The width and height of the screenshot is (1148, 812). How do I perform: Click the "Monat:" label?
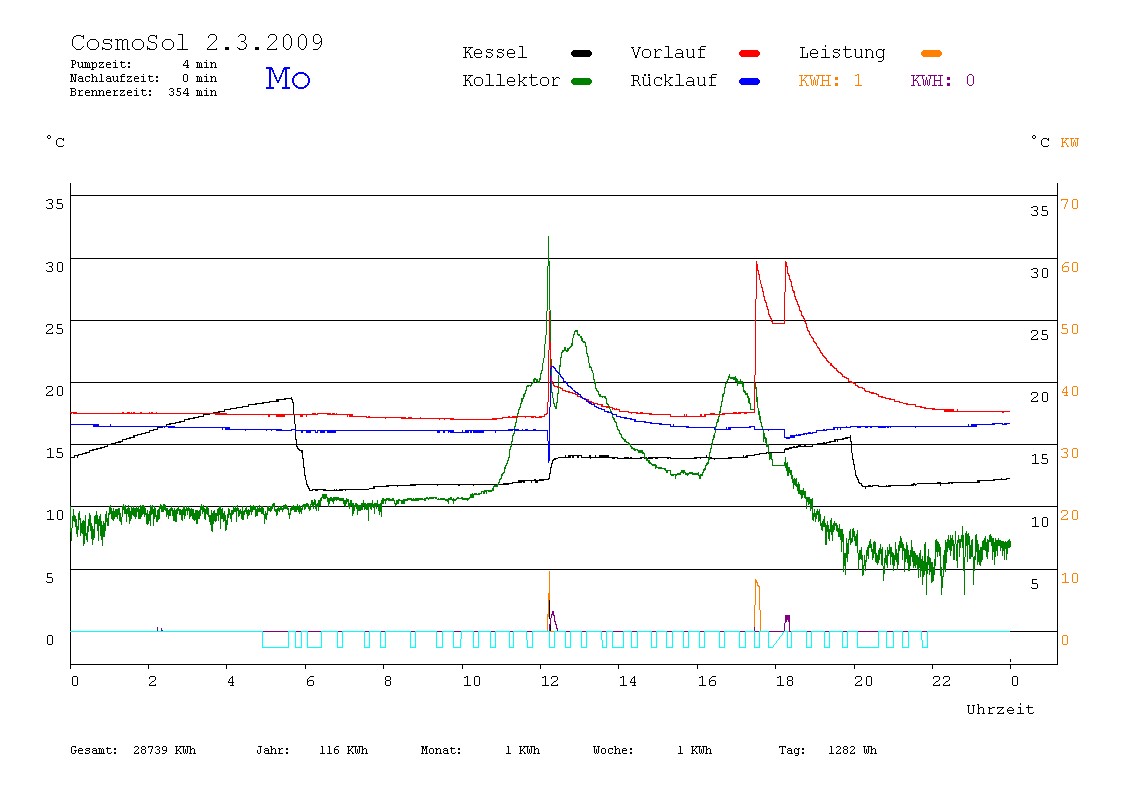coord(441,750)
